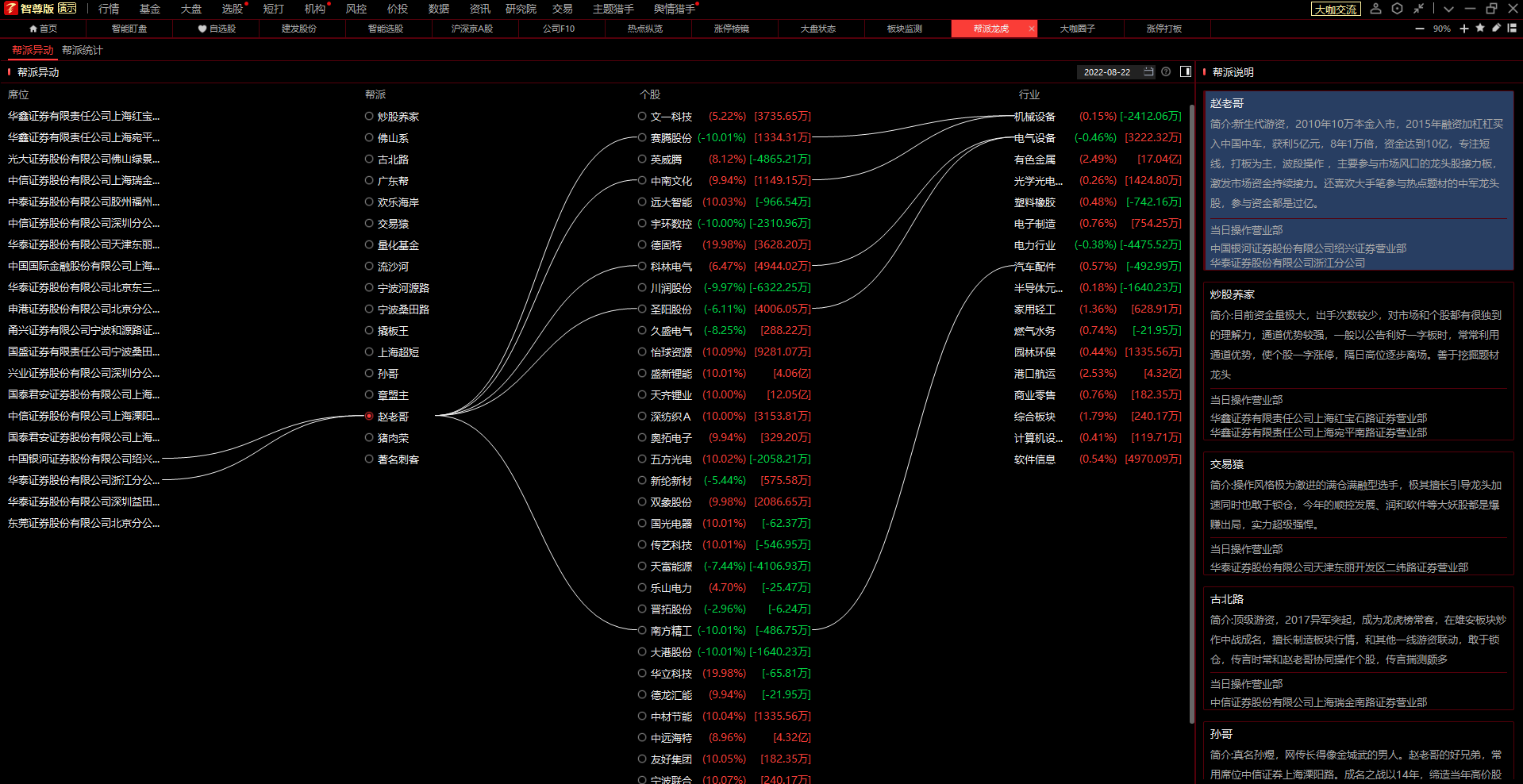
Task: Select the 交易猿 description card
Action: pos(1359,514)
